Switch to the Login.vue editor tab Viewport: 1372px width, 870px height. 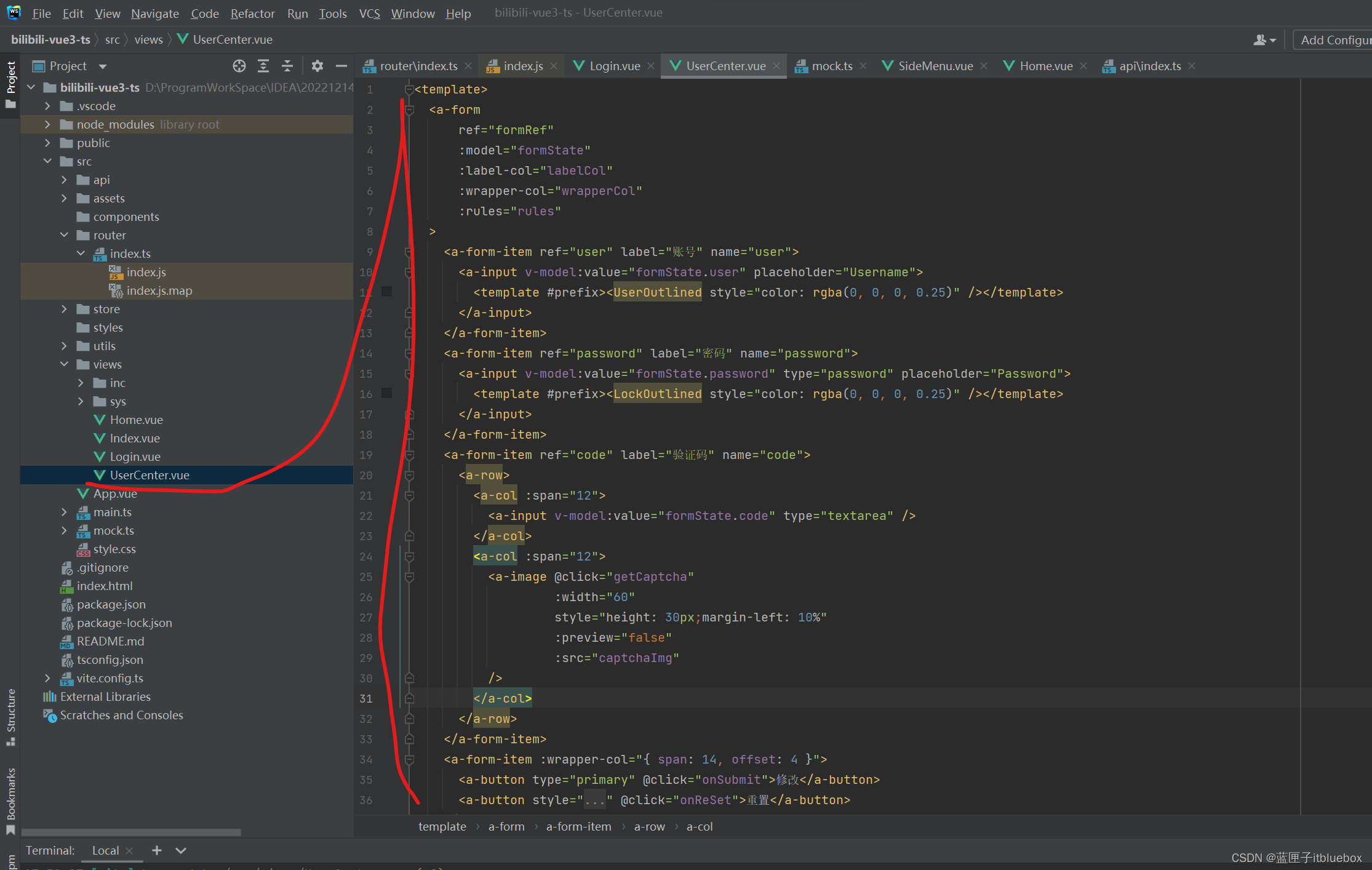(614, 66)
